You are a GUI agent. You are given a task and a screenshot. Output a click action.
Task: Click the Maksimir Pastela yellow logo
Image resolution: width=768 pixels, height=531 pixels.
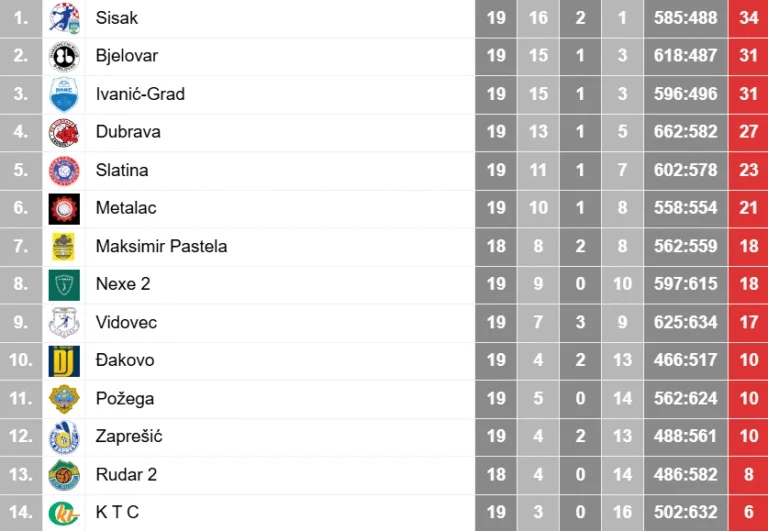(x=64, y=246)
